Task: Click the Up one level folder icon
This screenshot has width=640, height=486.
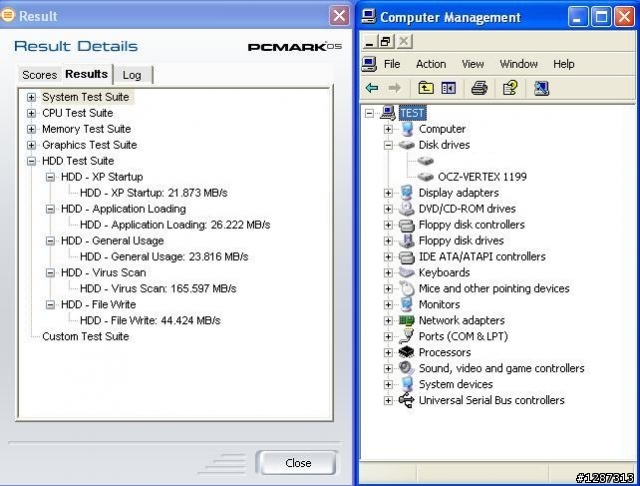Action: (426, 88)
